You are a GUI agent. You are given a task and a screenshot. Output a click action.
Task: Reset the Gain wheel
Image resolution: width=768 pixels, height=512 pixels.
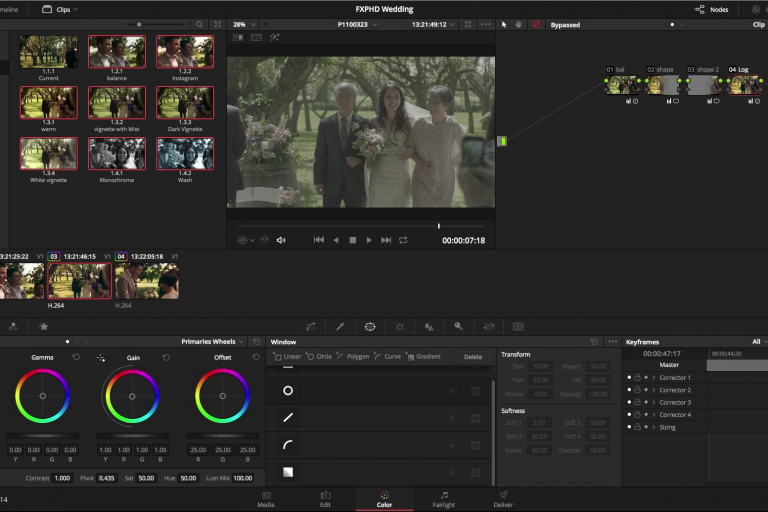[x=166, y=357]
